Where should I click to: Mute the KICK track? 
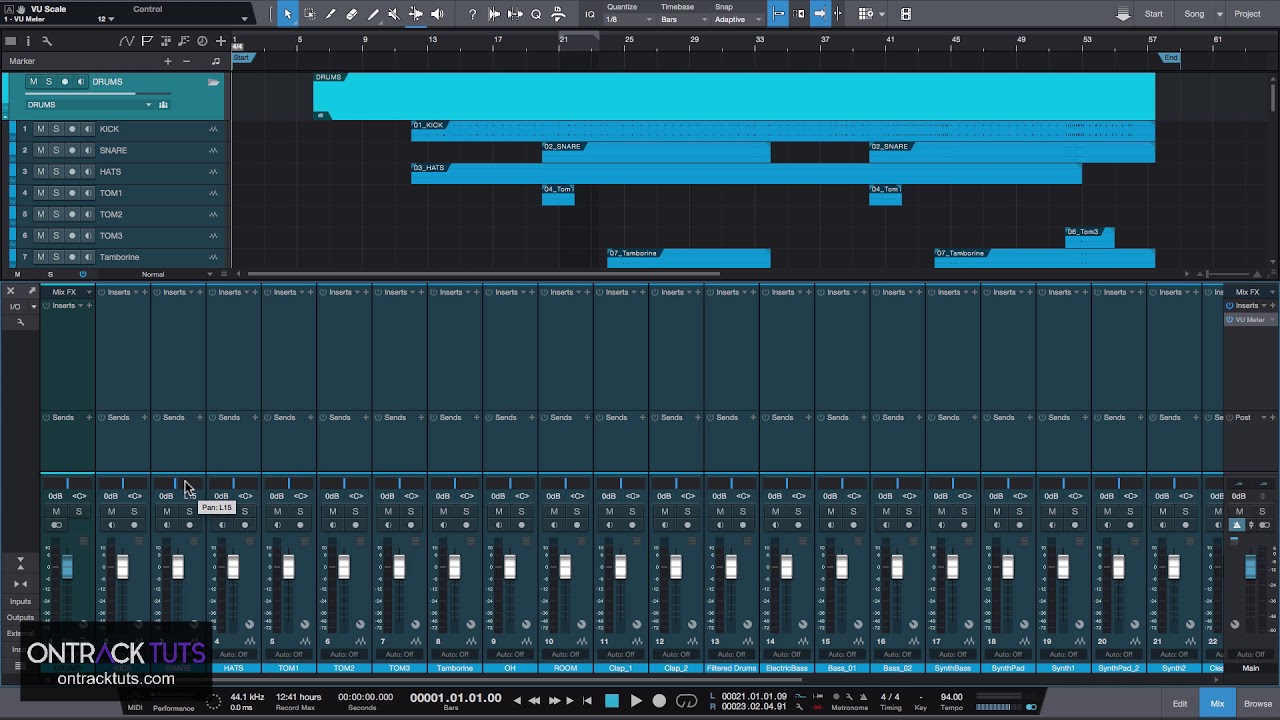pyautogui.click(x=41, y=129)
